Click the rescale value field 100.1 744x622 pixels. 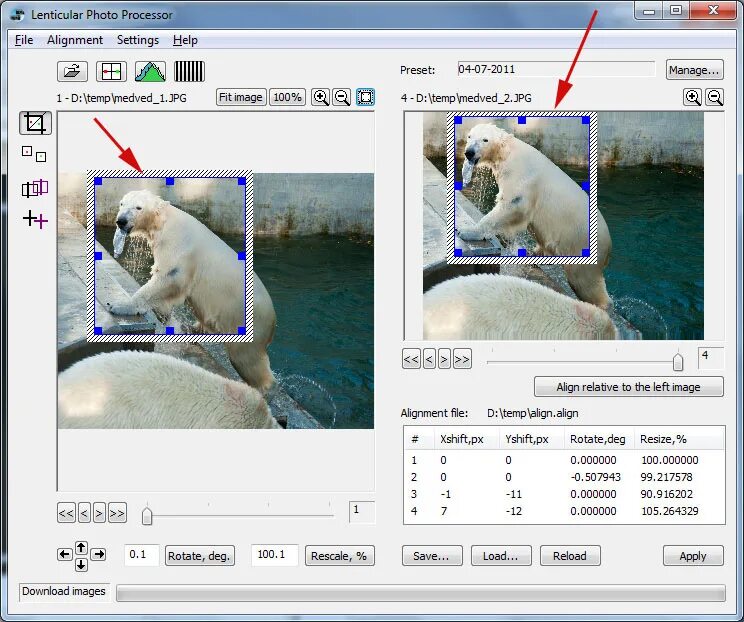[x=275, y=555]
